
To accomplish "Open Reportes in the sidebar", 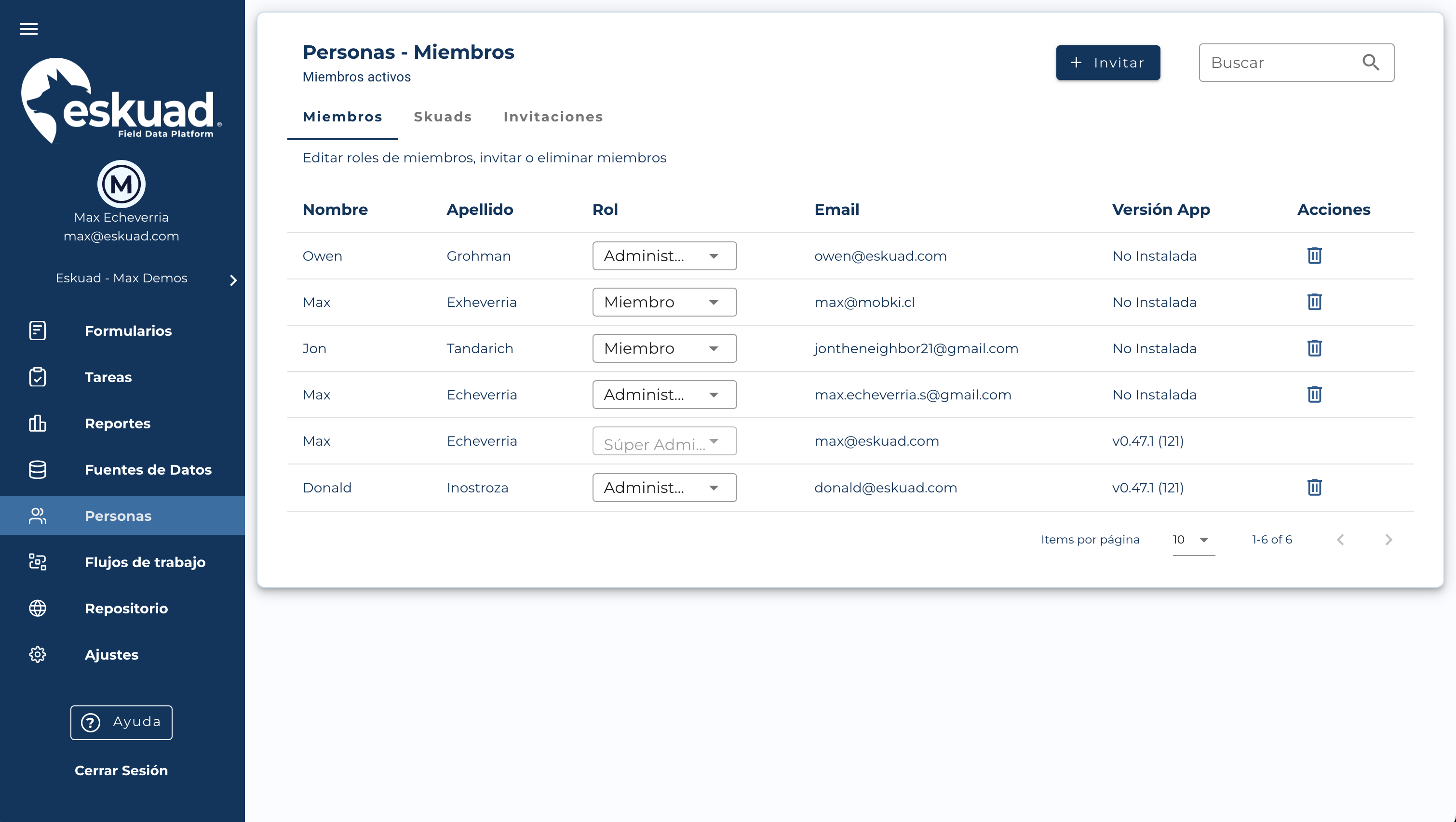I will pos(122,423).
